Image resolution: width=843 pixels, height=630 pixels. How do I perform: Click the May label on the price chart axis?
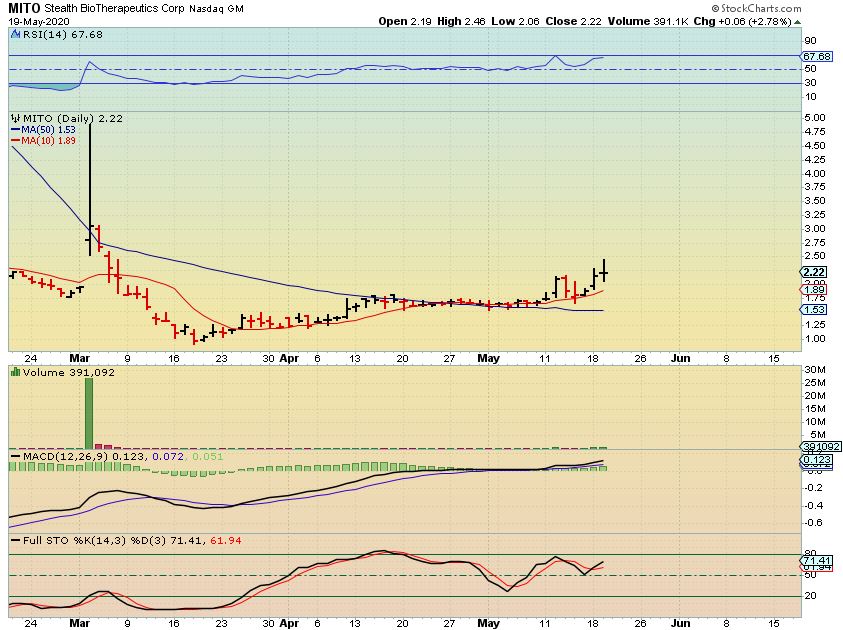pyautogui.click(x=488, y=359)
